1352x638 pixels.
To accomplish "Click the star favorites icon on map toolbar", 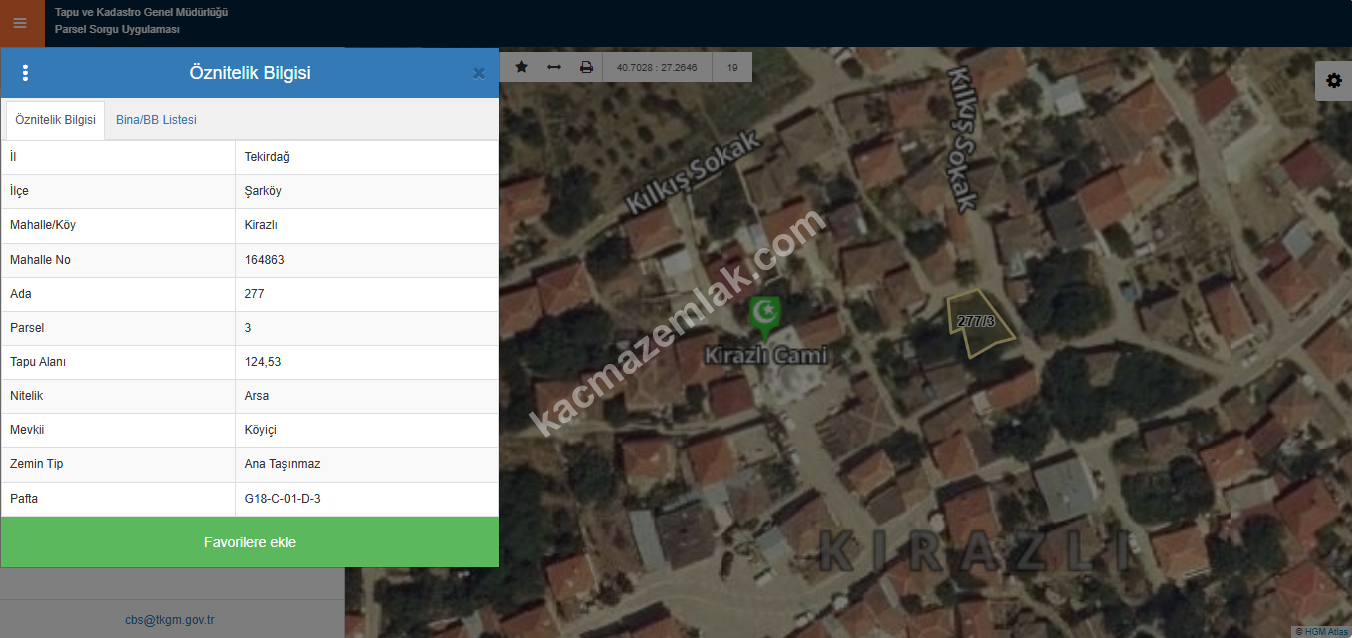I will pyautogui.click(x=521, y=67).
